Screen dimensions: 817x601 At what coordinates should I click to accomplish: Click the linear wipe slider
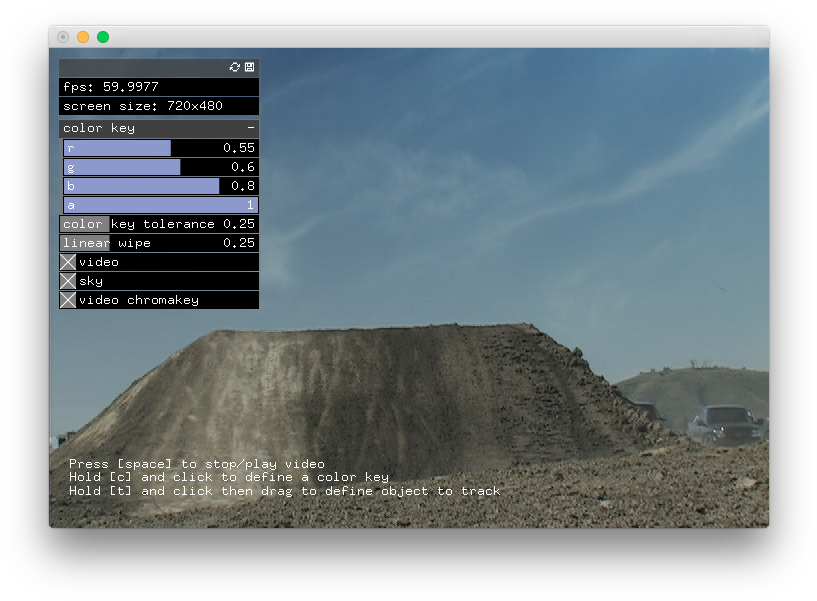coord(159,243)
